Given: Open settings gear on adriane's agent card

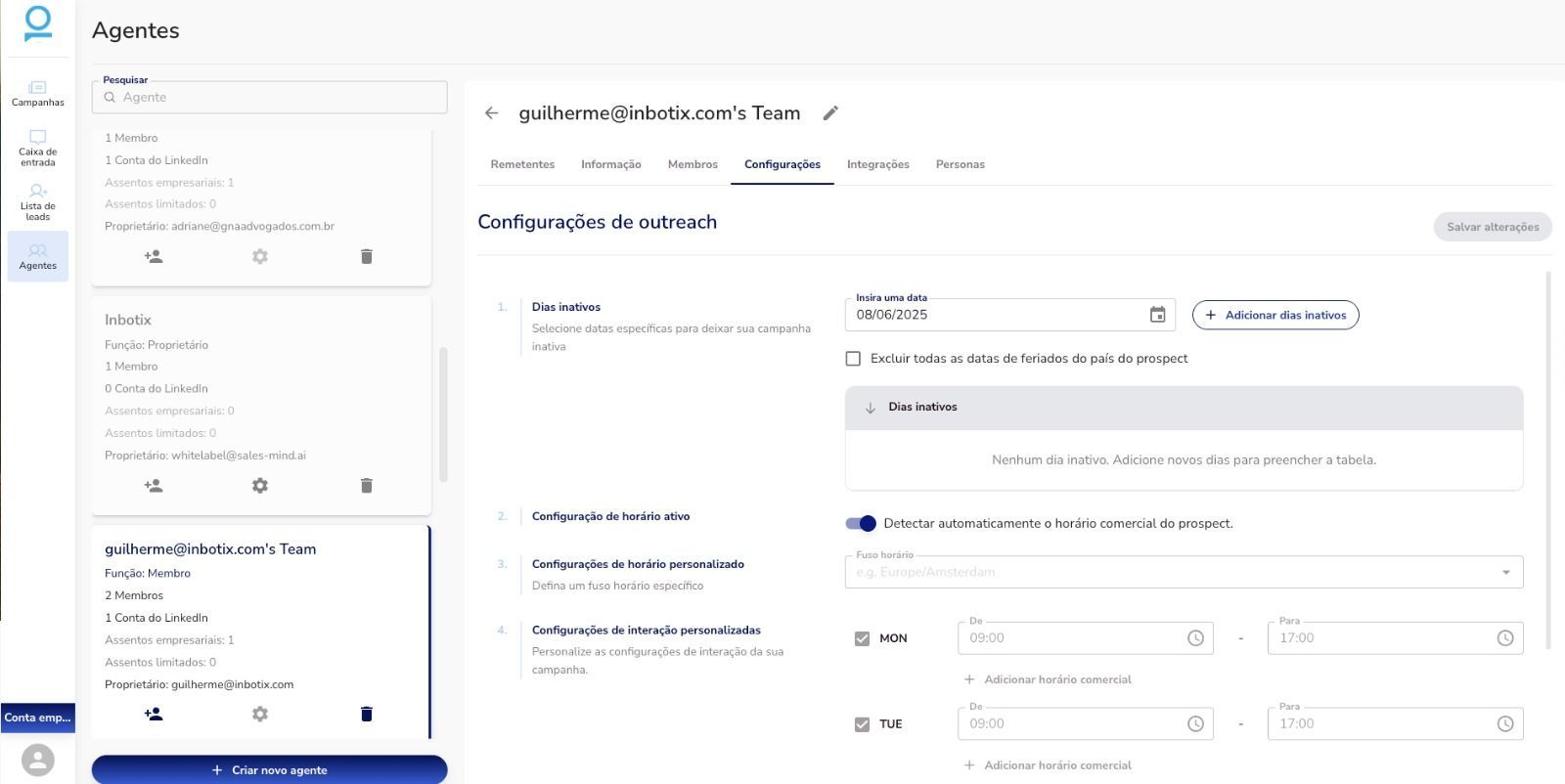Looking at the screenshot, I should pyautogui.click(x=259, y=256).
